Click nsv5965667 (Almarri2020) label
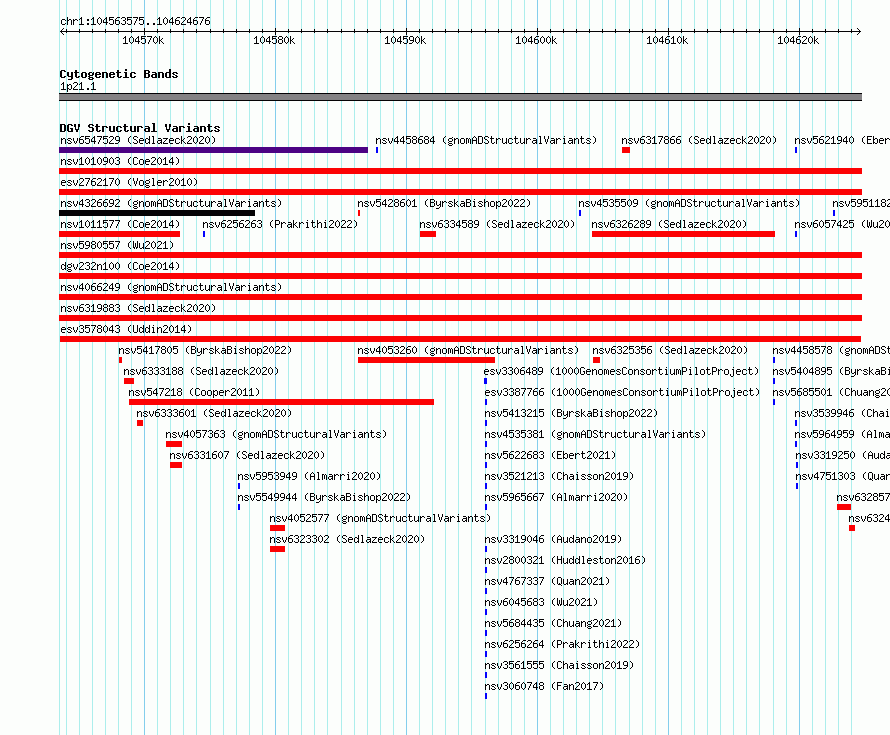890x735 pixels. tap(556, 497)
